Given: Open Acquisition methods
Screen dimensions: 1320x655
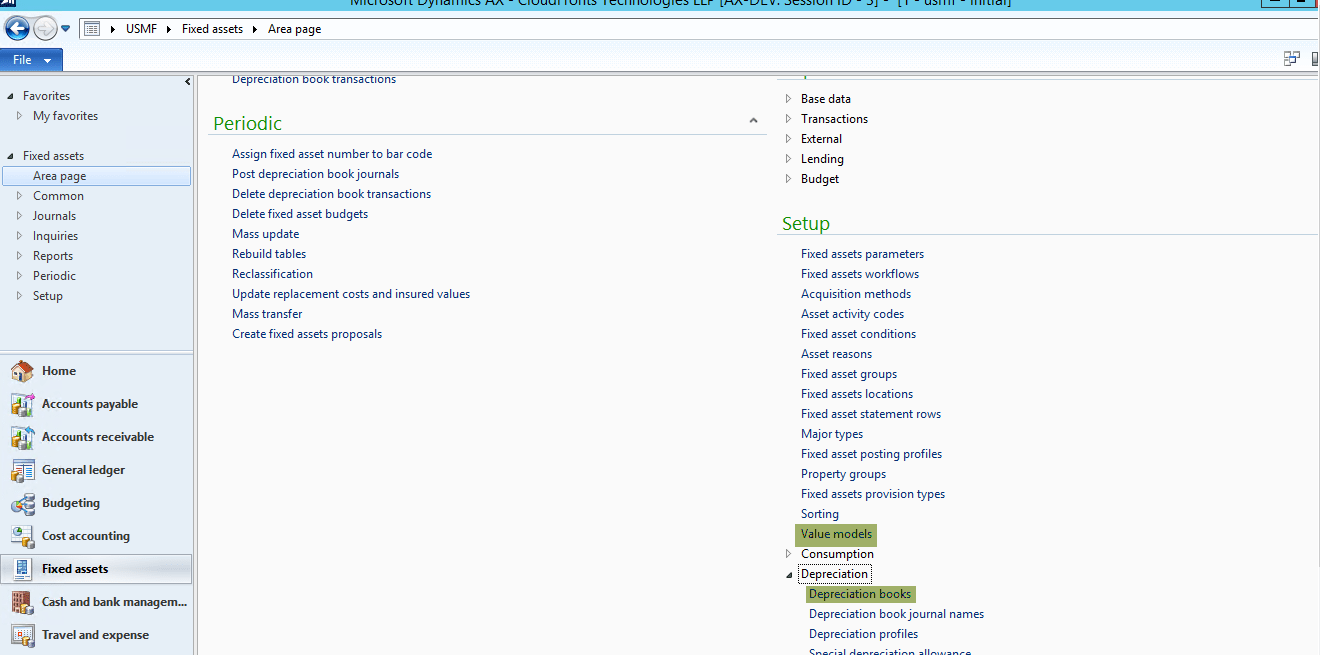Looking at the screenshot, I should [x=856, y=294].
